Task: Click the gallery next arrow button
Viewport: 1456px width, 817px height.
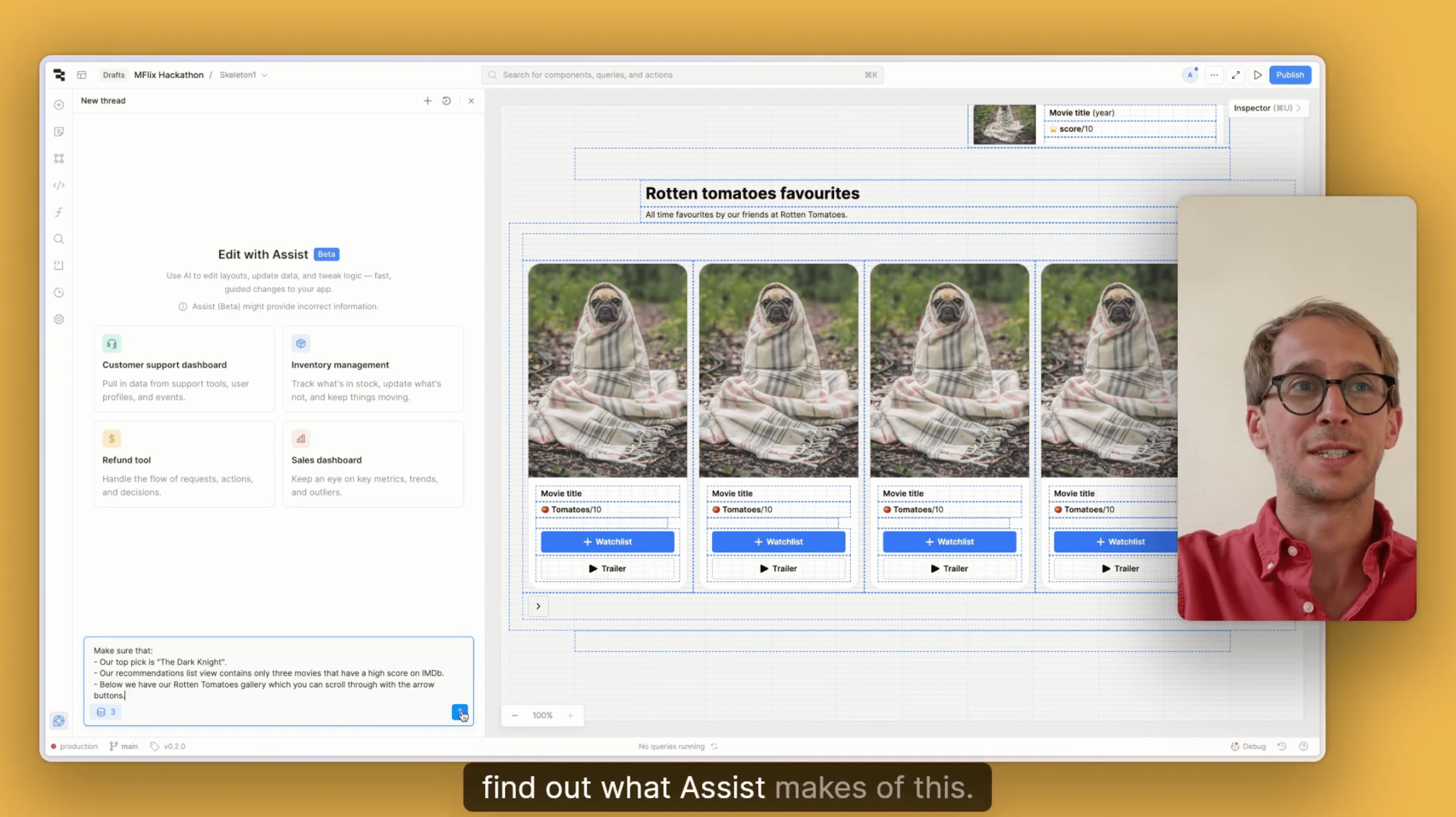Action: click(x=538, y=606)
